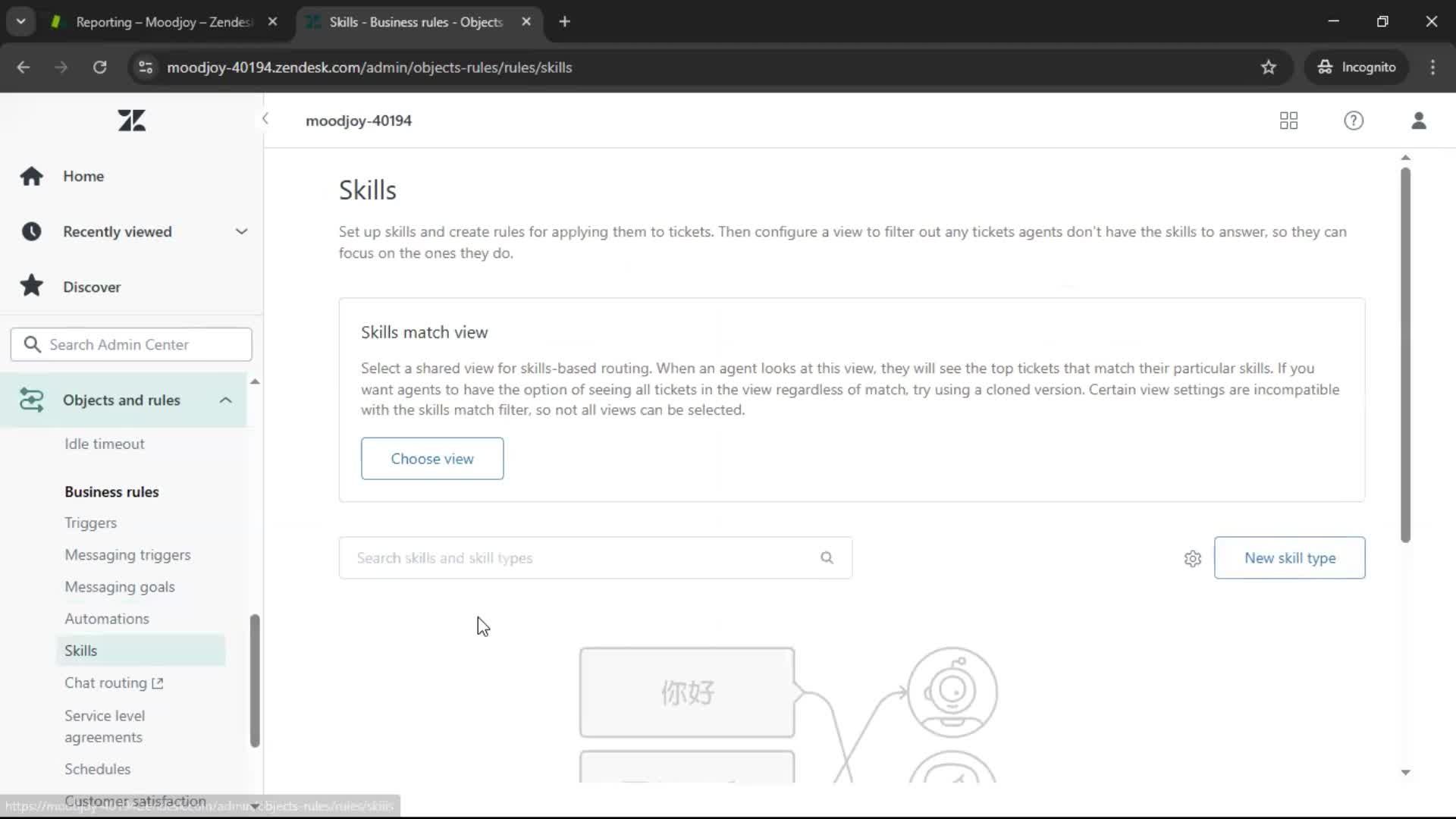This screenshot has height=819, width=1456.
Task: Click the browser address bar URL
Action: [369, 67]
